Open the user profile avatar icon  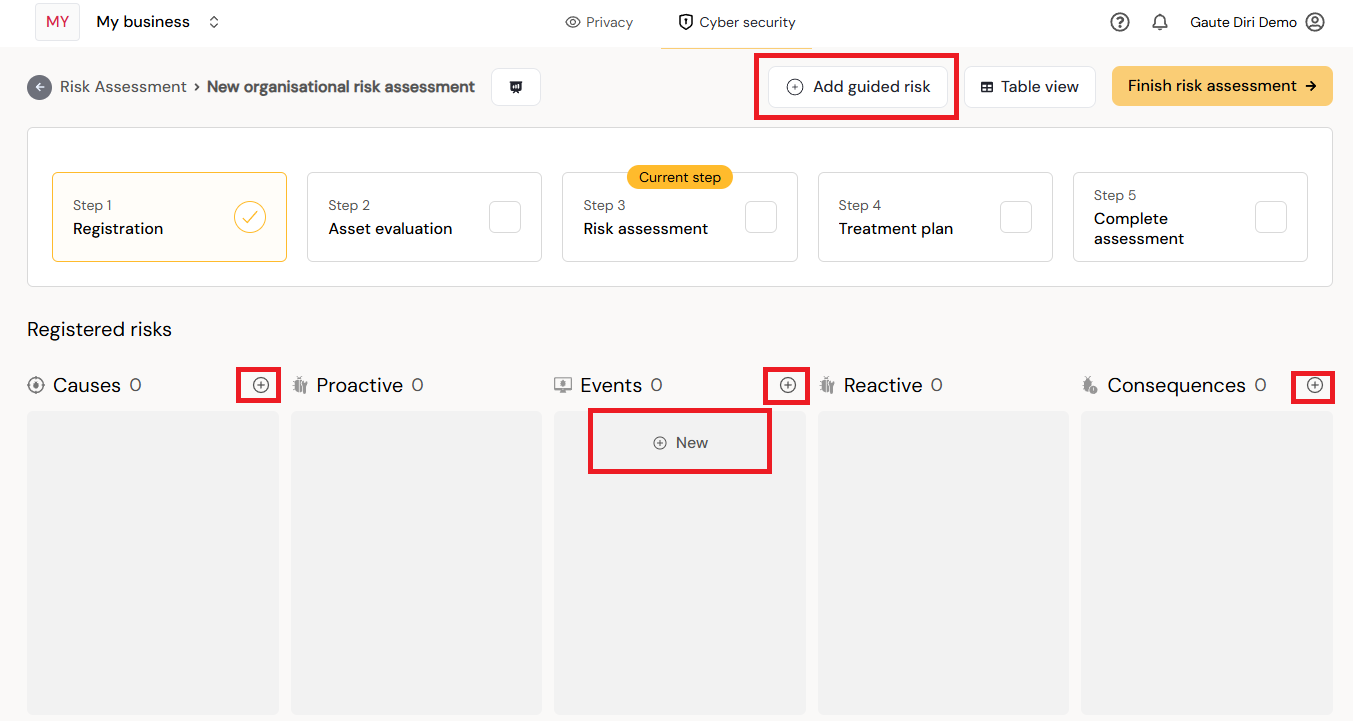[1315, 22]
